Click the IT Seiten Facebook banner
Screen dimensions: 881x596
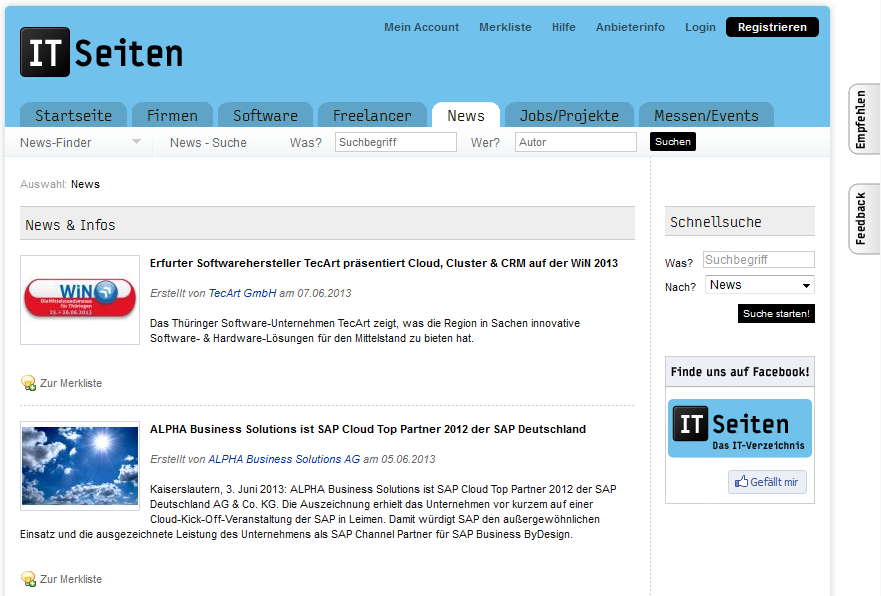click(739, 428)
